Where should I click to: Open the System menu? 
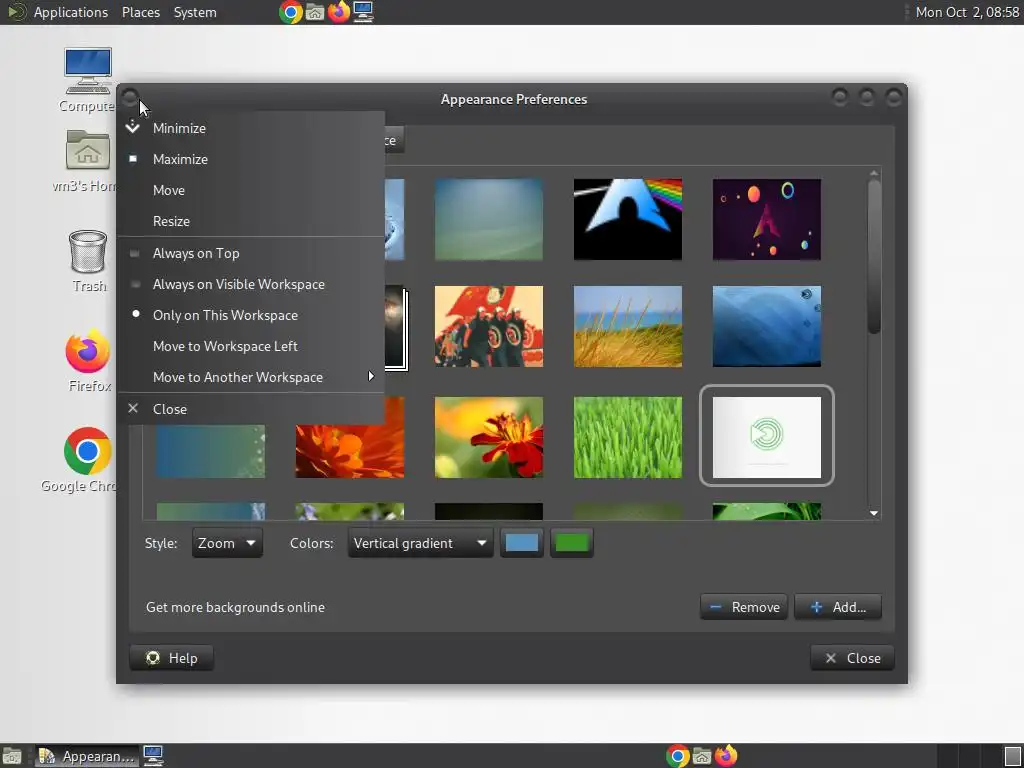195,12
